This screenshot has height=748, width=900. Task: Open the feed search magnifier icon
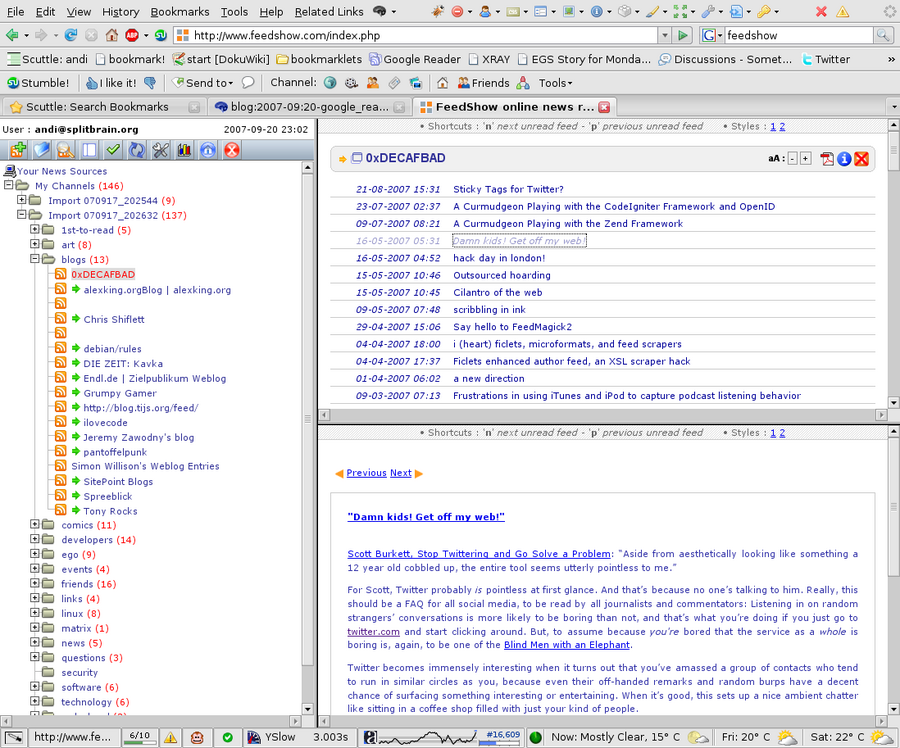[x=65, y=150]
